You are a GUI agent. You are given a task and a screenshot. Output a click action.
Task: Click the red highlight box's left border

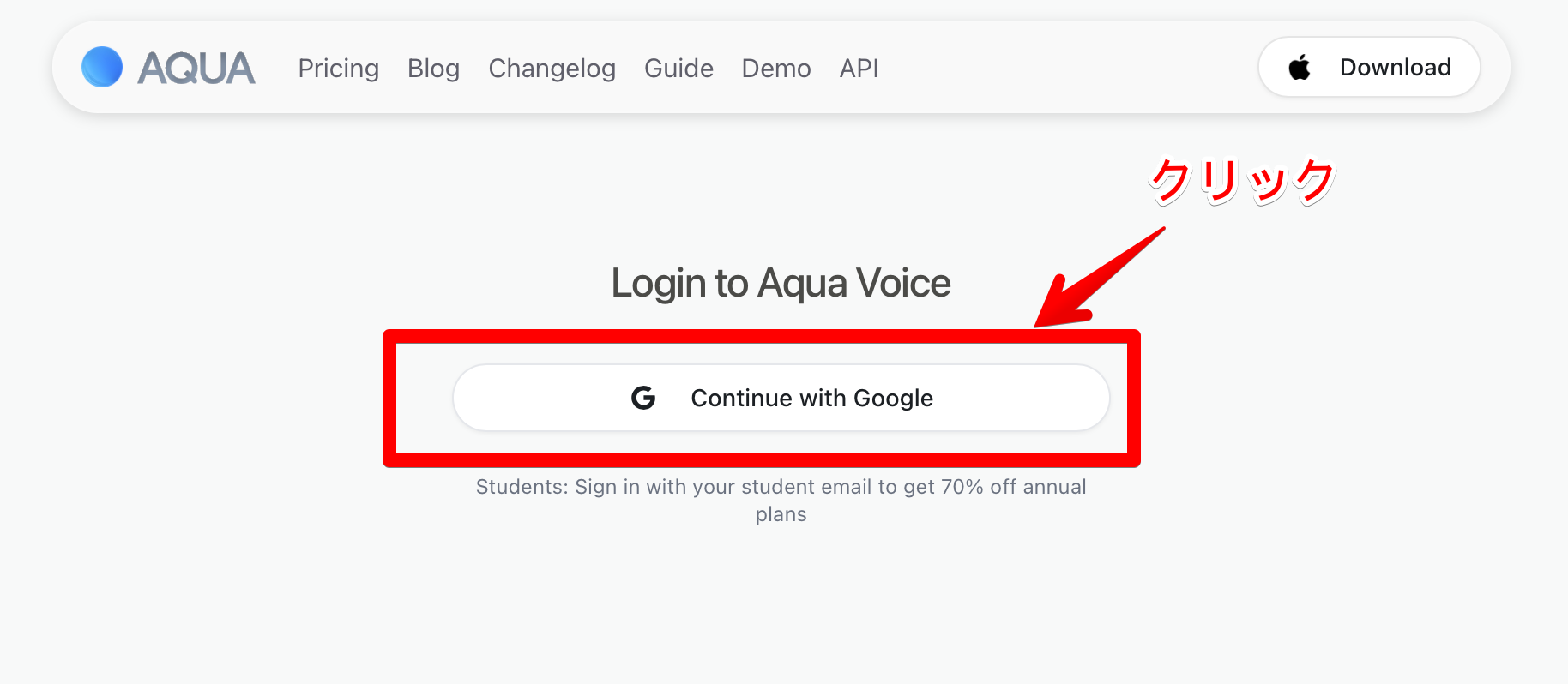(x=389, y=399)
